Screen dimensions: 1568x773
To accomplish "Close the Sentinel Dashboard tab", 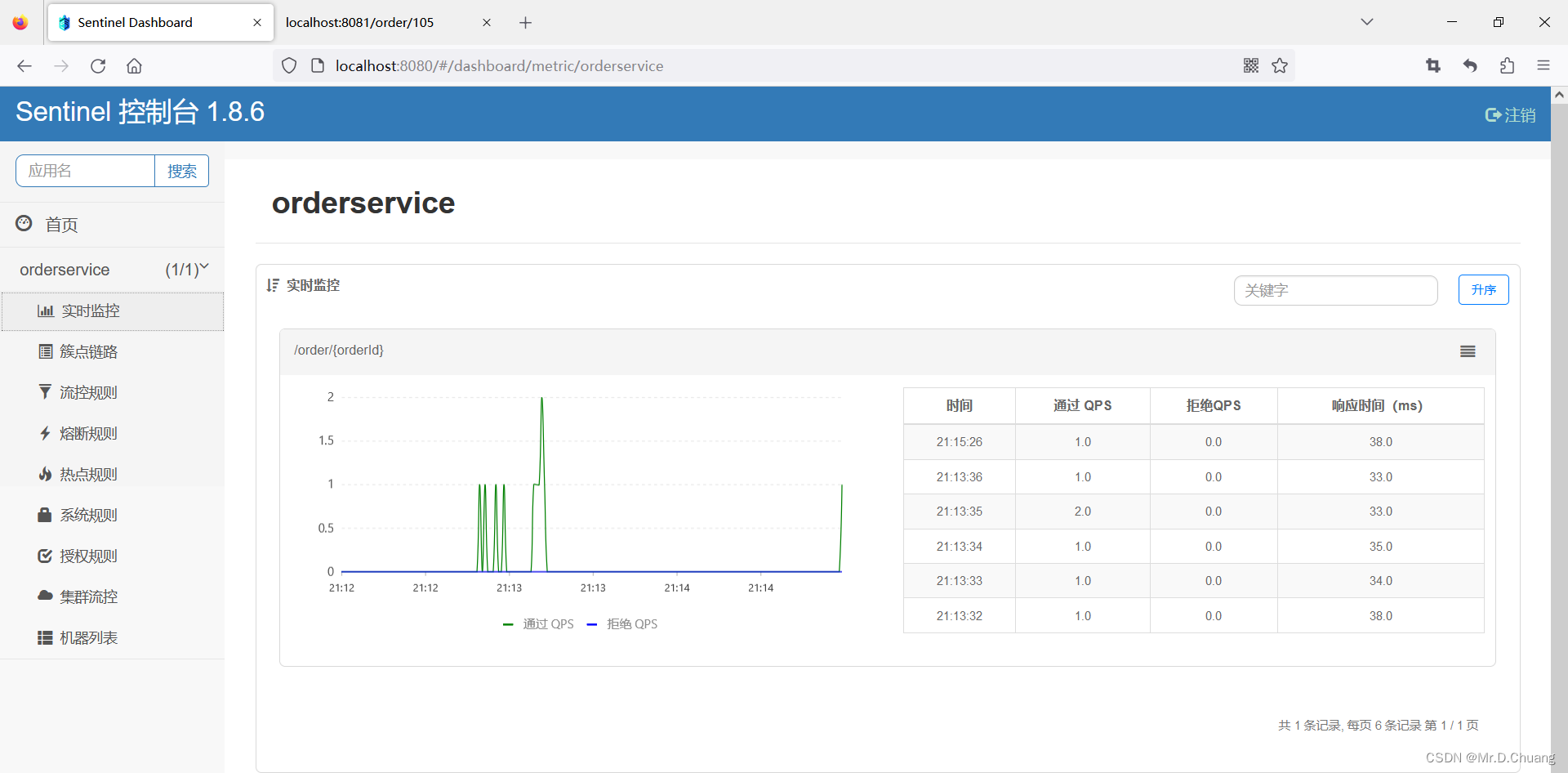I will (x=257, y=23).
